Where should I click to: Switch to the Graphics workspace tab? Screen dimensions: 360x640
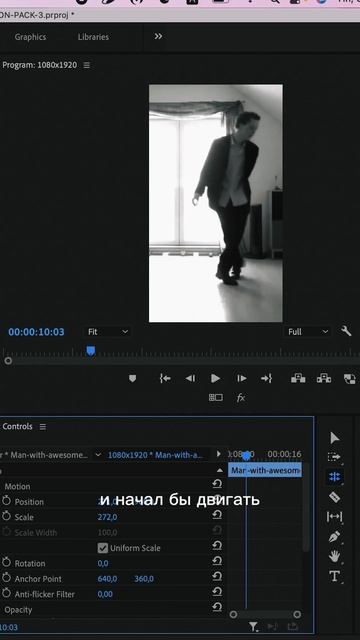point(30,37)
